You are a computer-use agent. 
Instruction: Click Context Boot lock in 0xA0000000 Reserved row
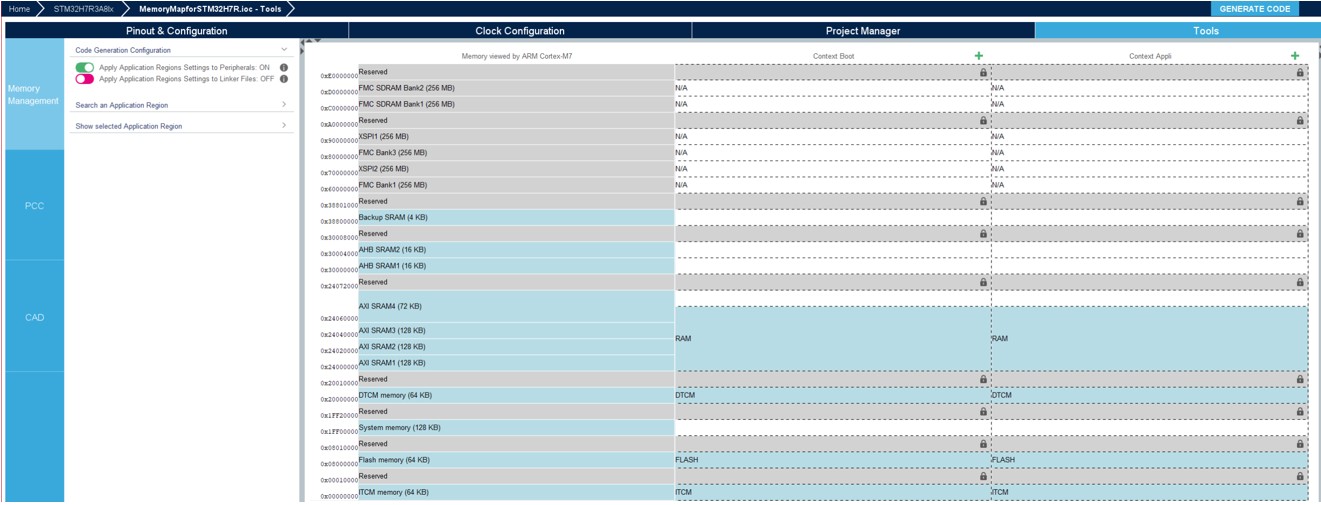coord(983,121)
